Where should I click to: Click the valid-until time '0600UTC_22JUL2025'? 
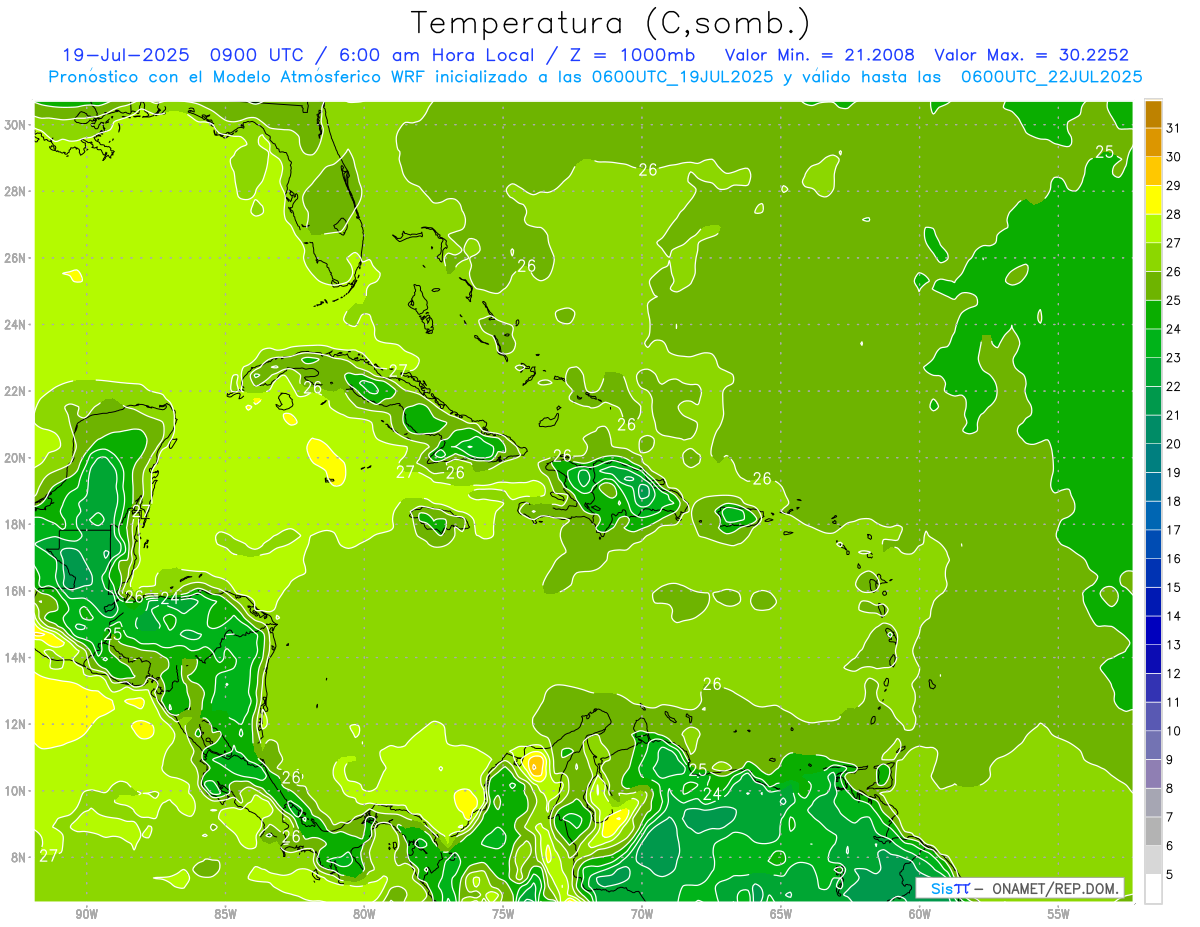pos(1052,77)
